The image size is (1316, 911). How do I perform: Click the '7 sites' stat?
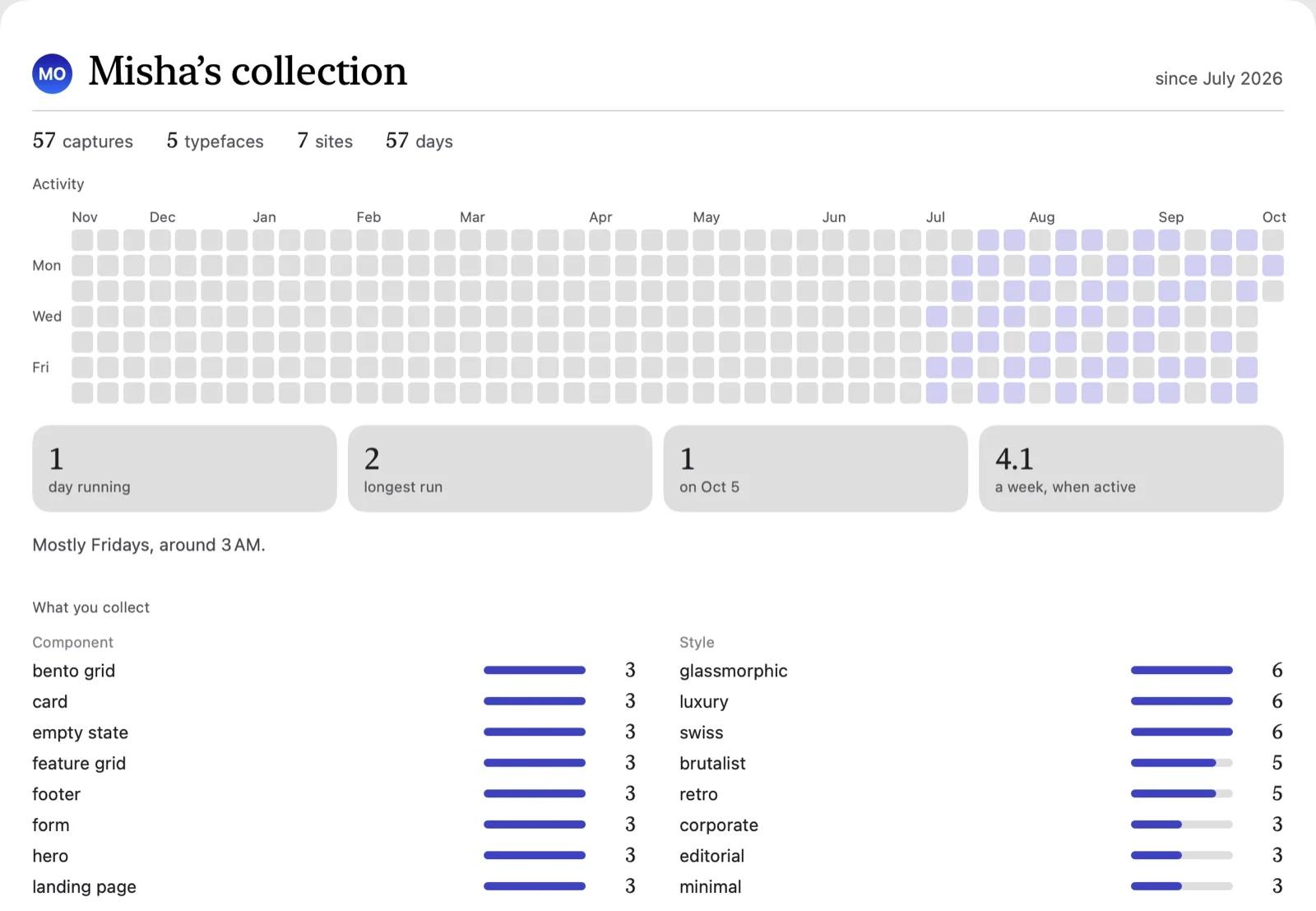coord(325,141)
